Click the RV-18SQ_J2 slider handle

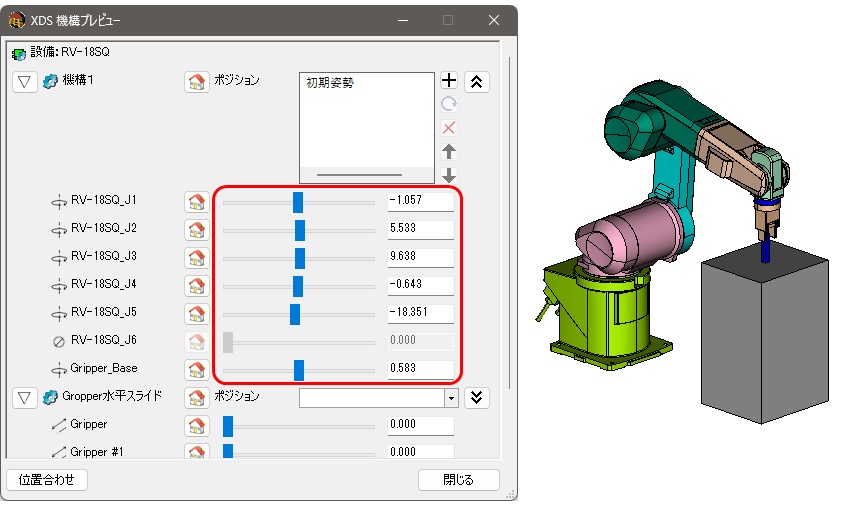point(300,230)
